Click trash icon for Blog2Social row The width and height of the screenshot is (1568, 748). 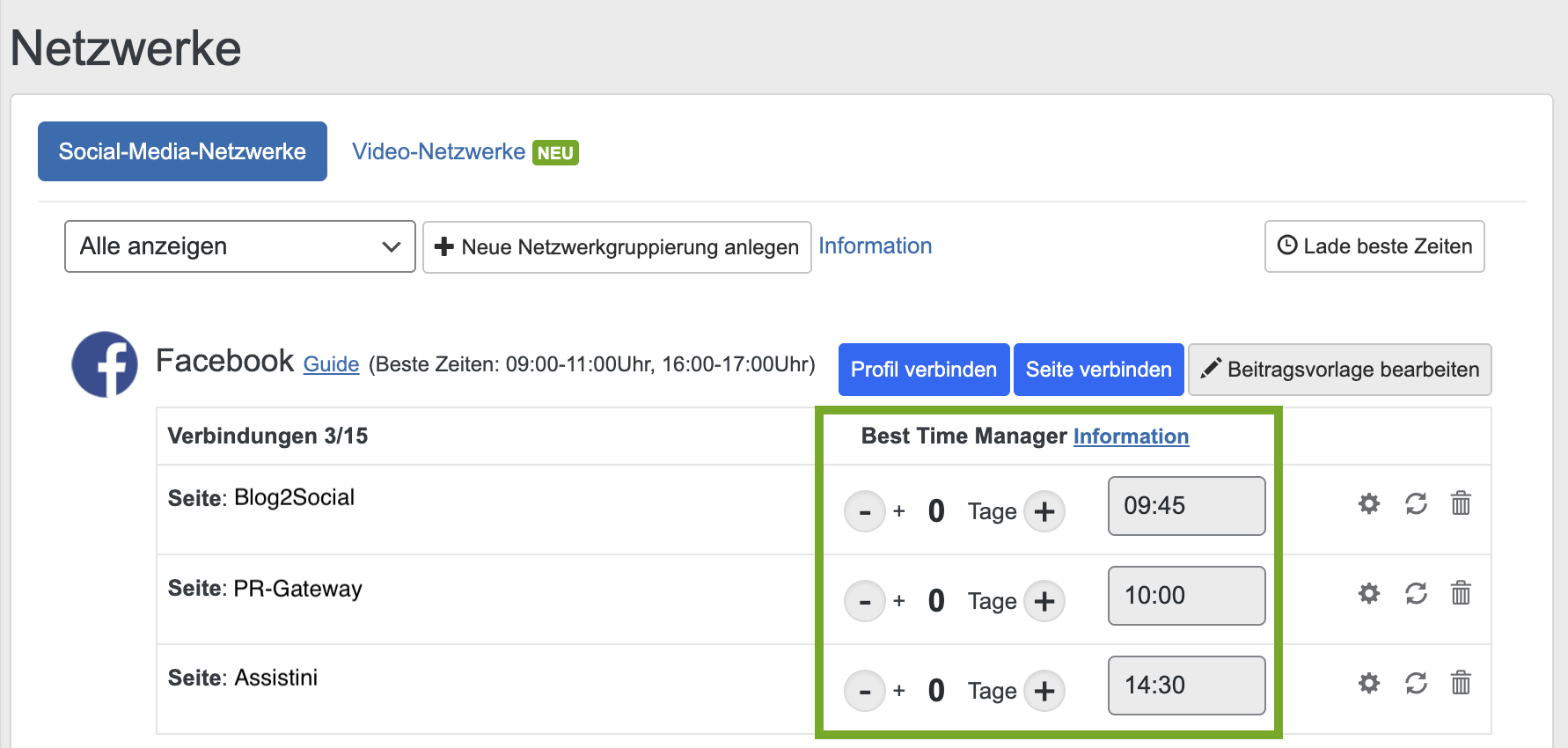tap(1461, 504)
